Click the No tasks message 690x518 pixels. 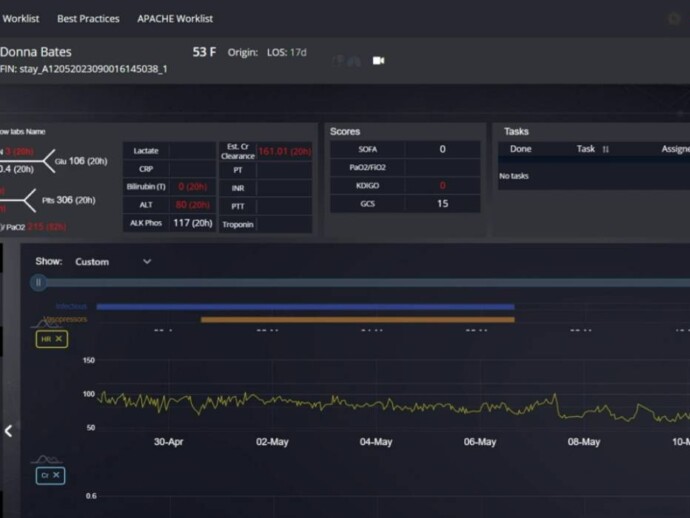click(514, 176)
